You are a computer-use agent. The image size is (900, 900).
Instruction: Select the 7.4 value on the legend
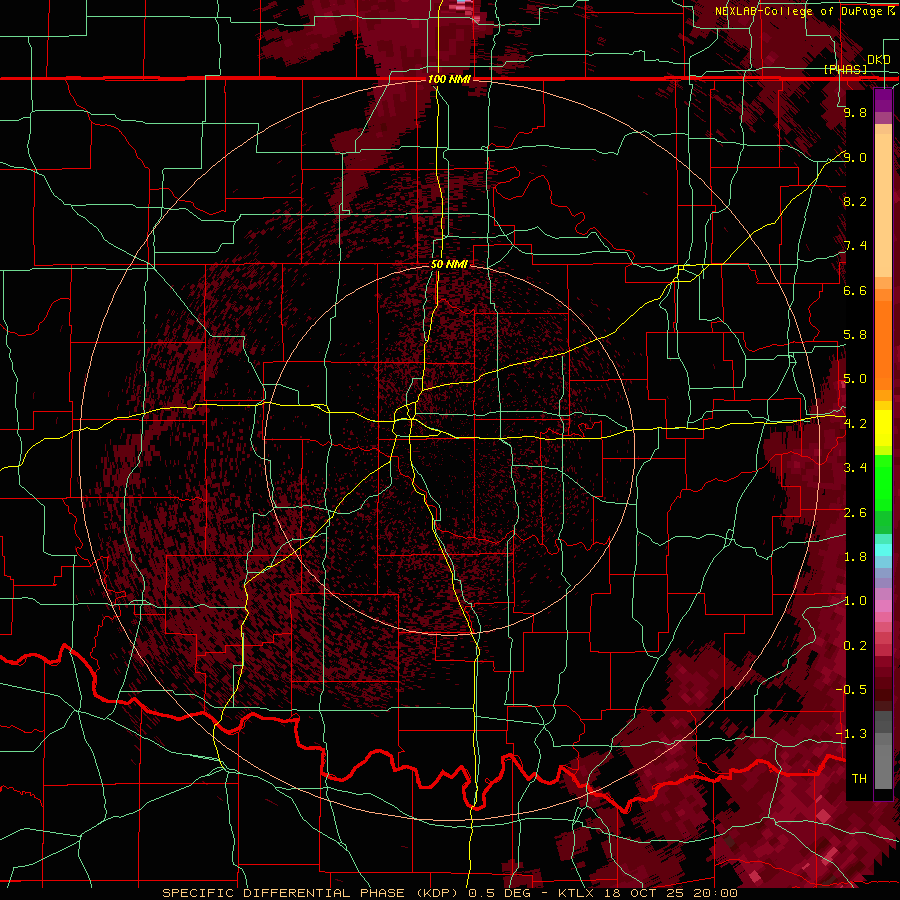[855, 246]
